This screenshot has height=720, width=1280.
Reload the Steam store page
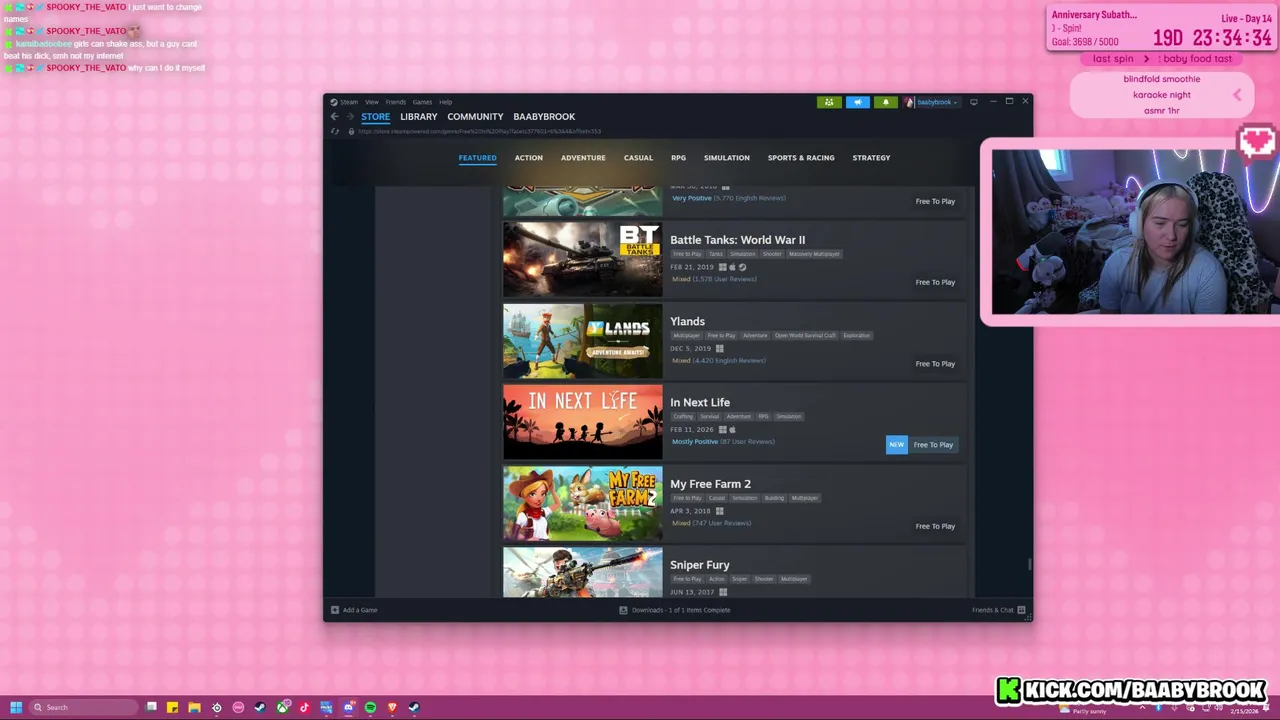pyautogui.click(x=335, y=131)
